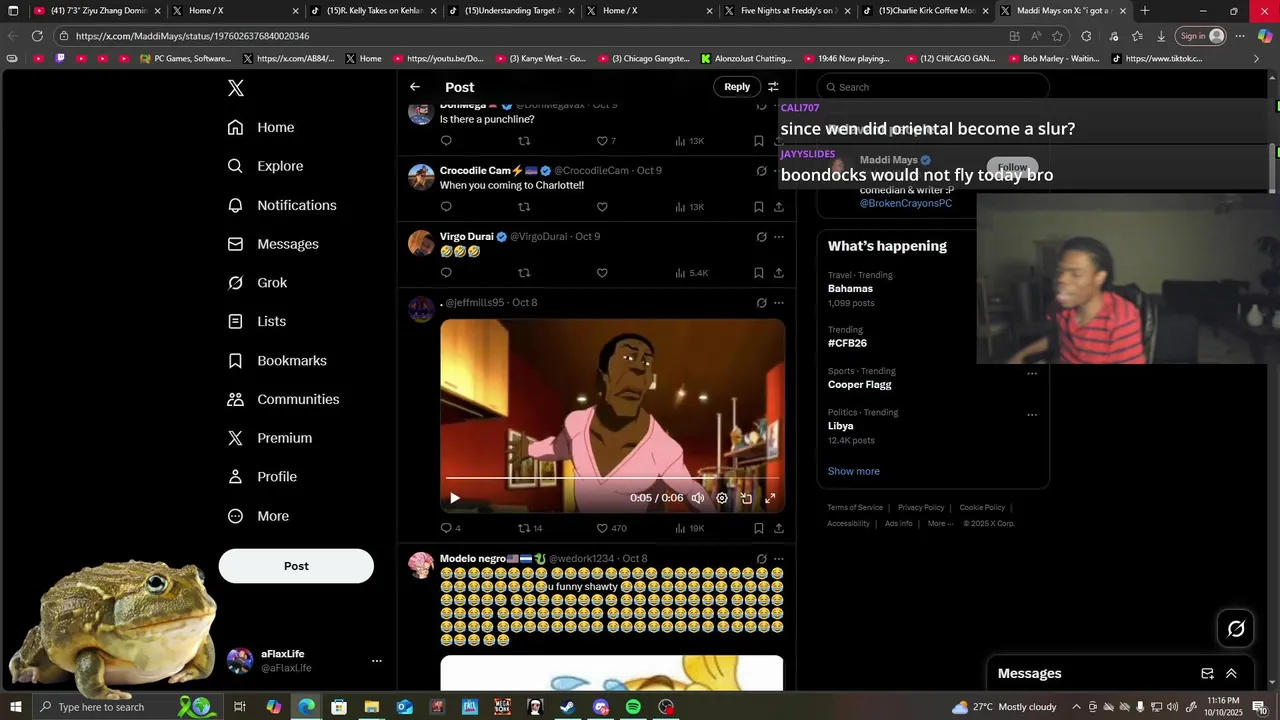
Task: Open Messages in X sidebar
Action: pyautogui.click(x=273, y=244)
